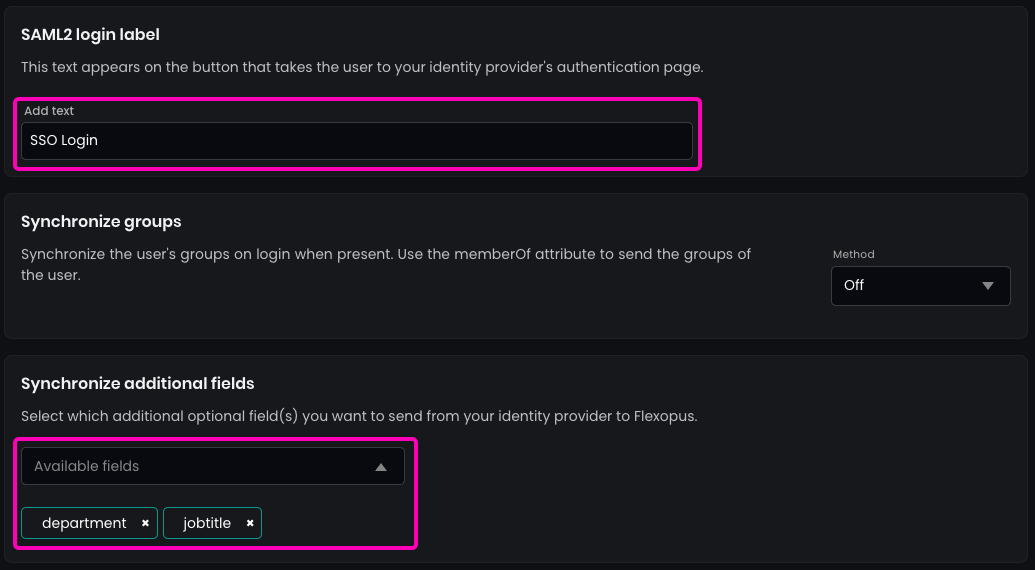Collapse the Available fields arrow

(x=381, y=467)
